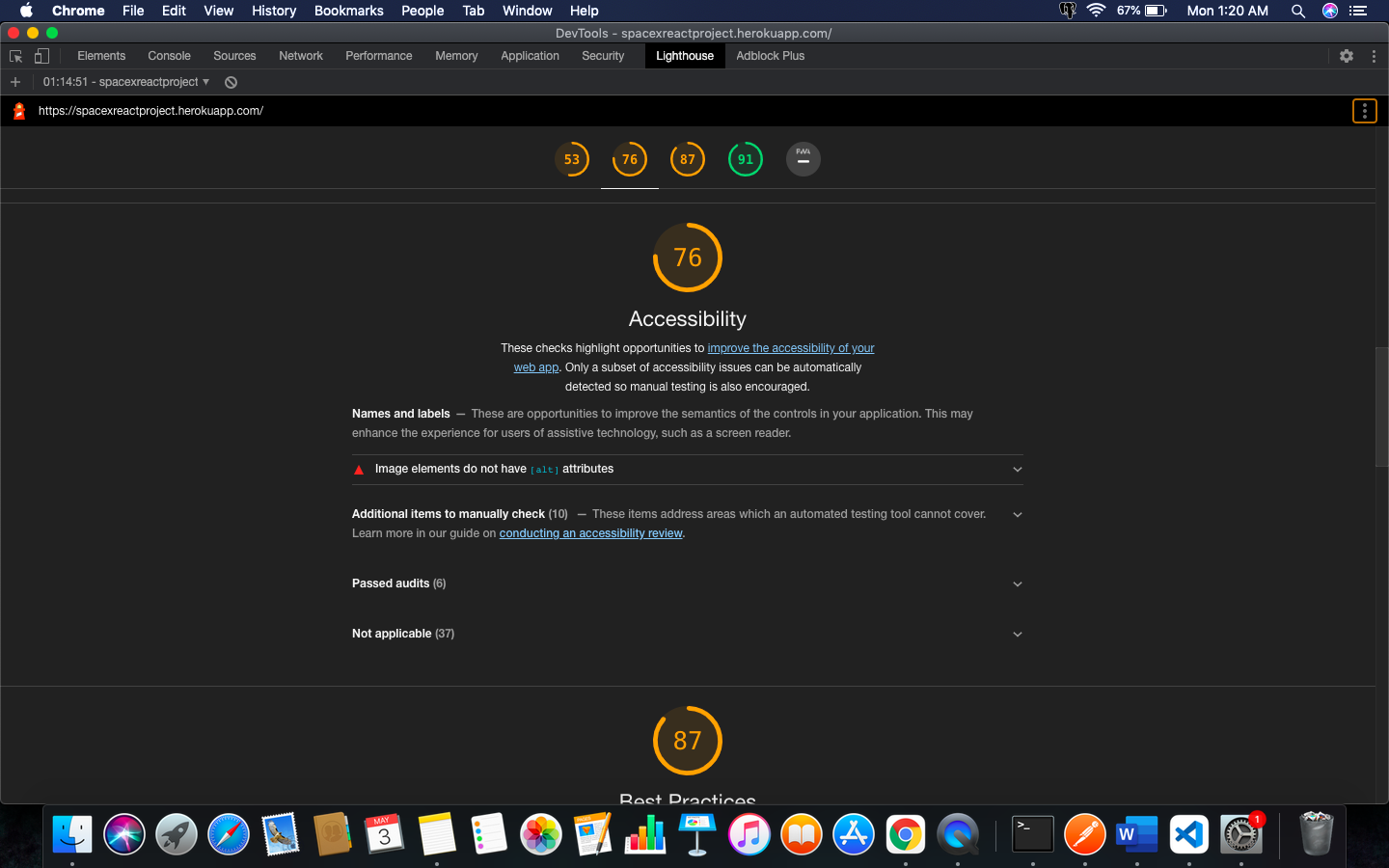Click the audited URL spacexreactproject.herokuapp.com
Viewport: 1389px width, 868px height.
point(150,111)
